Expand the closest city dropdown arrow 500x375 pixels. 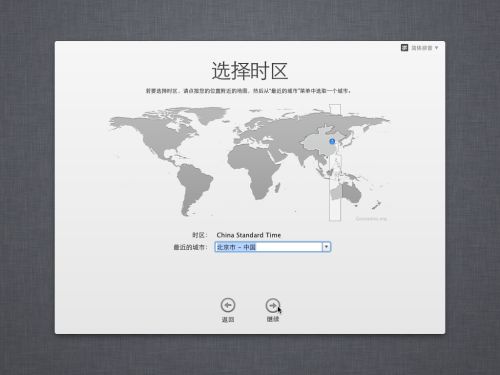[326, 247]
